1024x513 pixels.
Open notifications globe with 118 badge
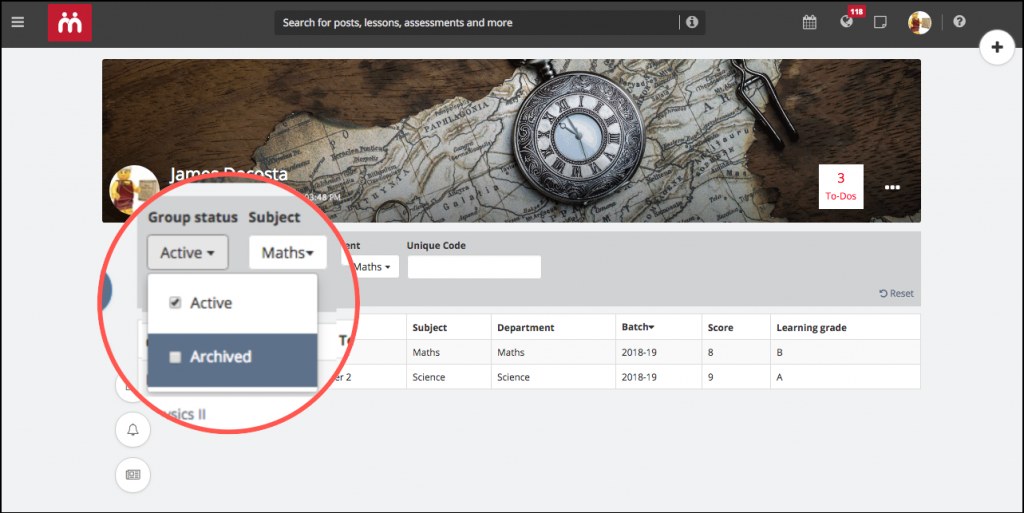[x=847, y=22]
